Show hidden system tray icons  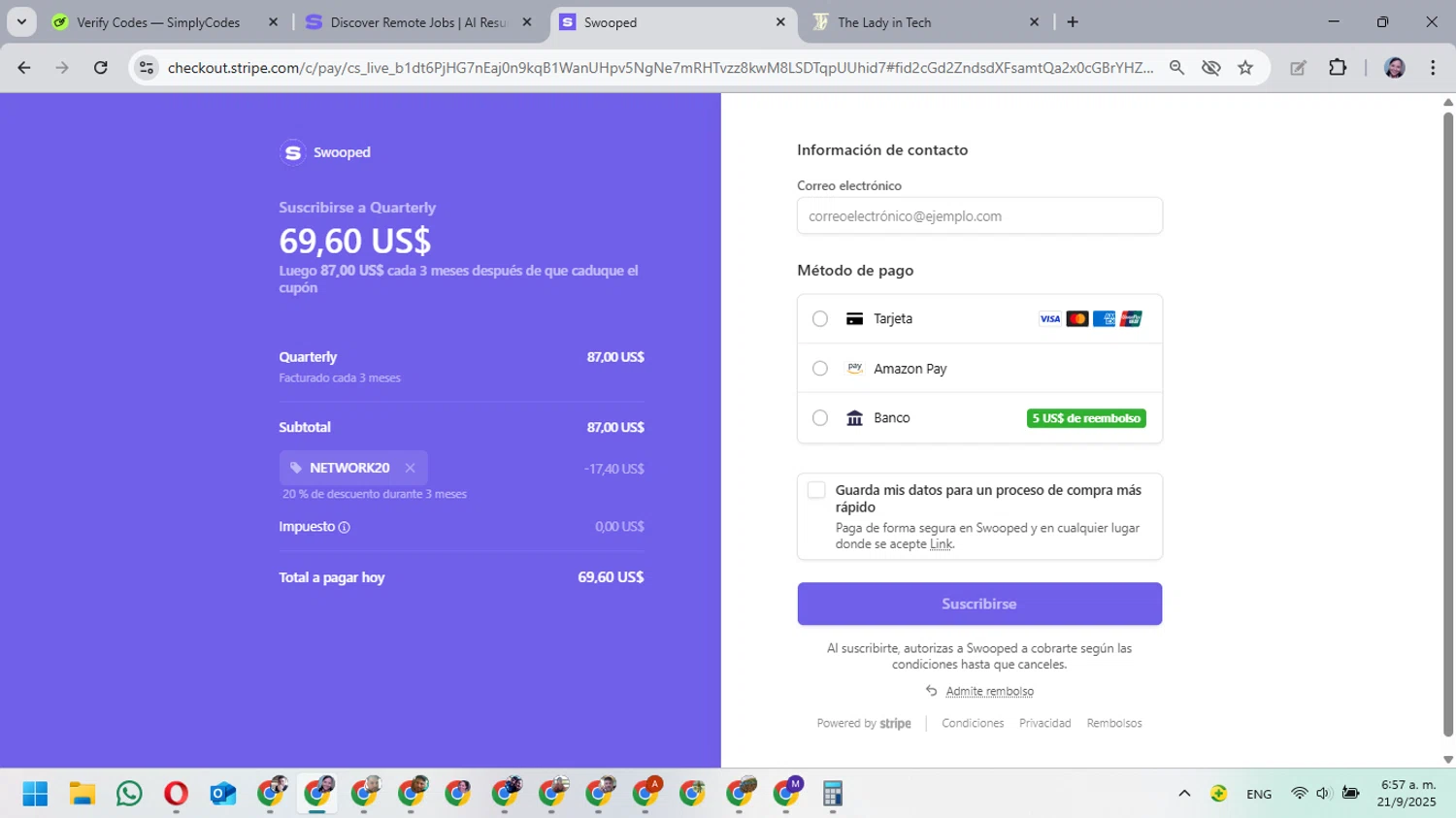[x=1184, y=794]
